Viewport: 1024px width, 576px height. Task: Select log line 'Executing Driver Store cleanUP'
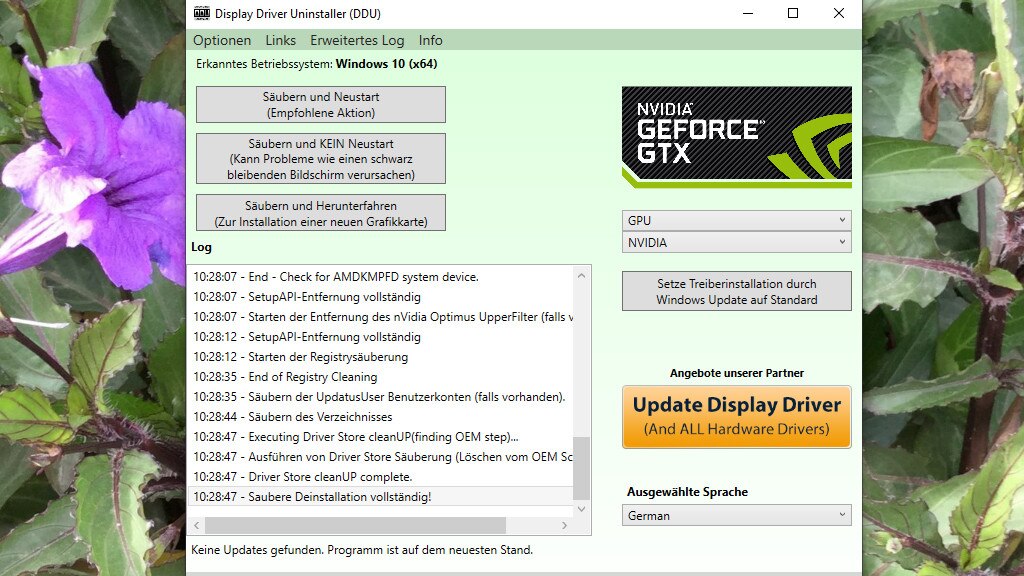(381, 437)
